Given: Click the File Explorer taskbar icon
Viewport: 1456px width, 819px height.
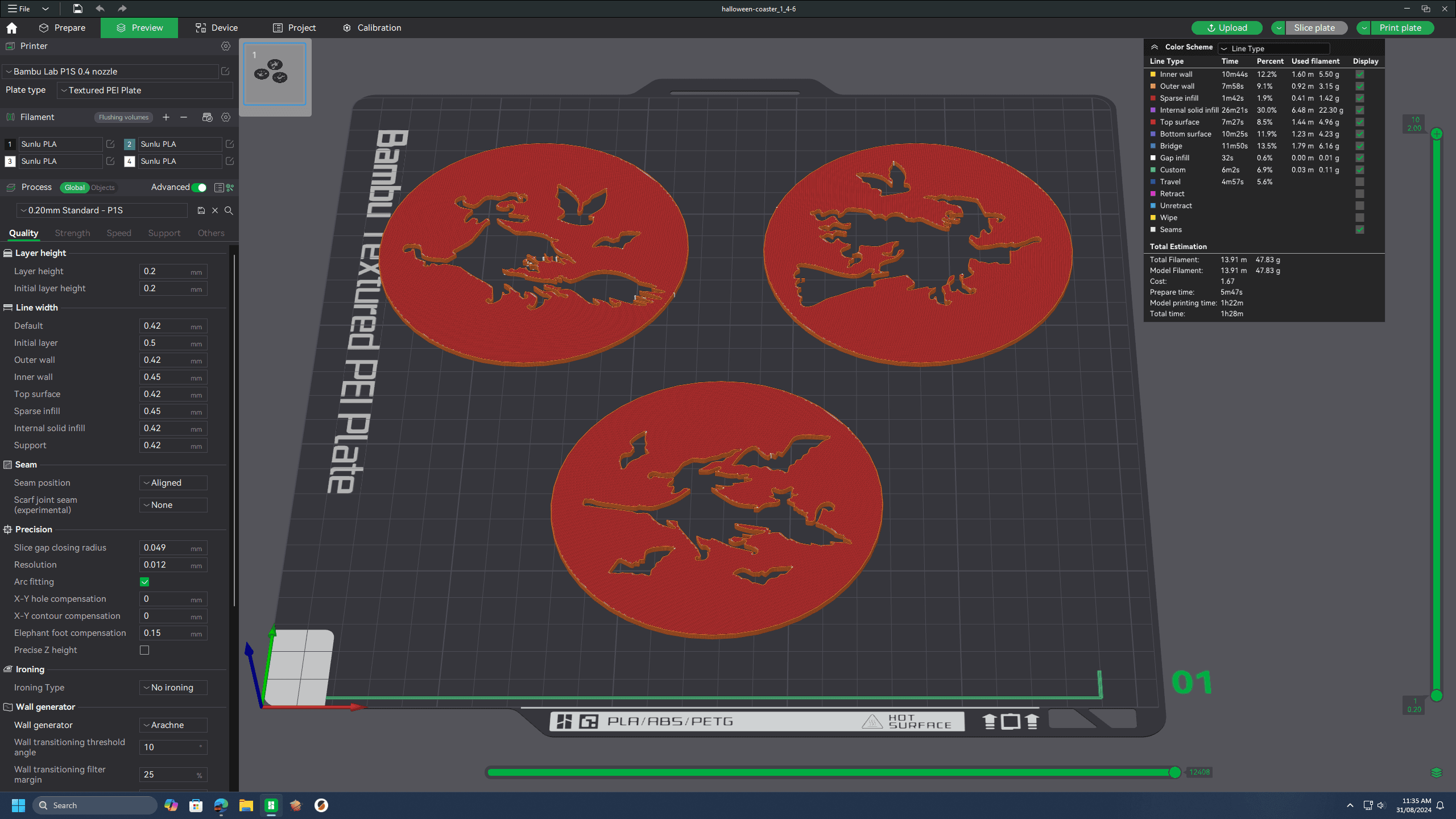Looking at the screenshot, I should (x=246, y=805).
